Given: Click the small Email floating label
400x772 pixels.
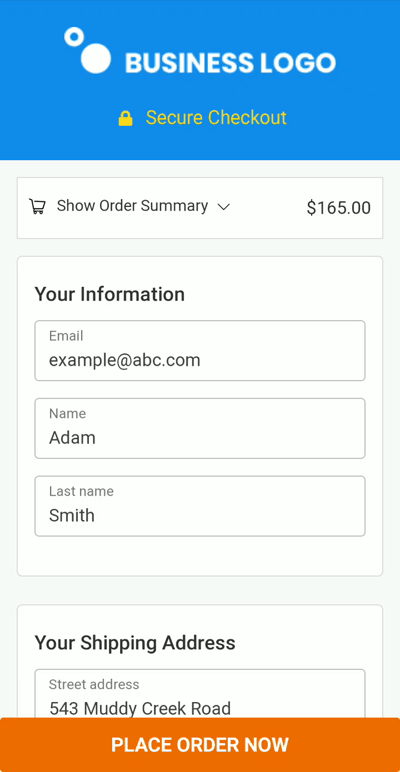Looking at the screenshot, I should [66, 336].
